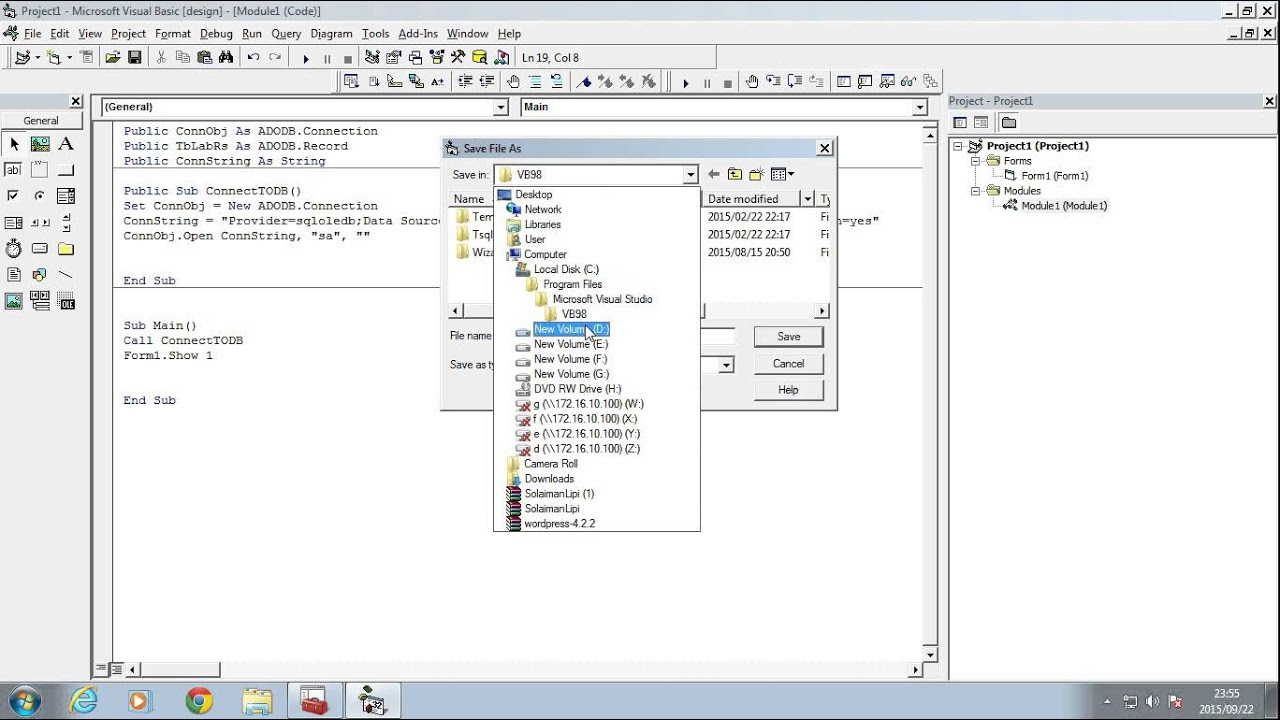Open the Save as type dropdown
The height and width of the screenshot is (720, 1280).
[x=727, y=365]
